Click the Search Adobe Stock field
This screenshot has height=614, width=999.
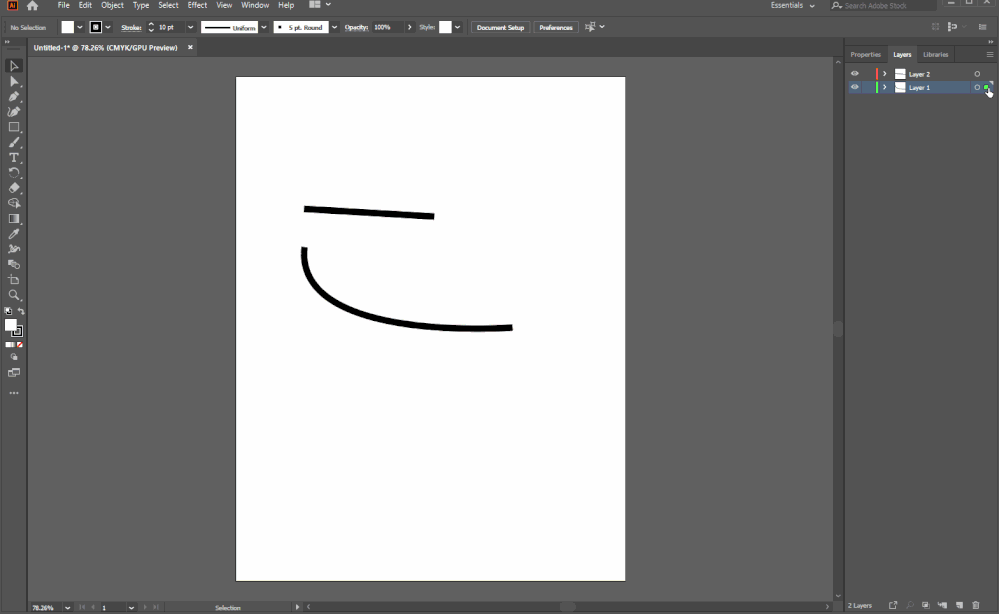tap(881, 5)
